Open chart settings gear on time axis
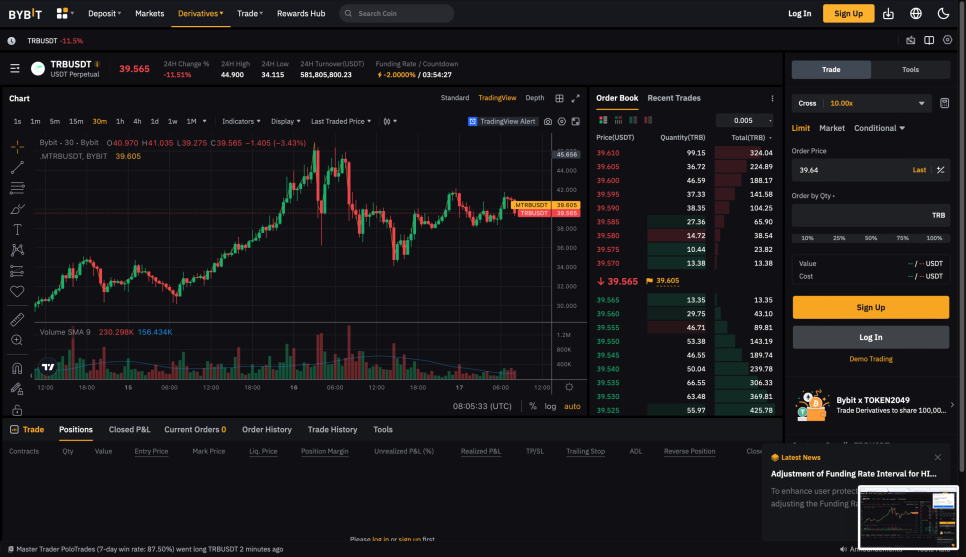966x557 pixels. coord(569,387)
